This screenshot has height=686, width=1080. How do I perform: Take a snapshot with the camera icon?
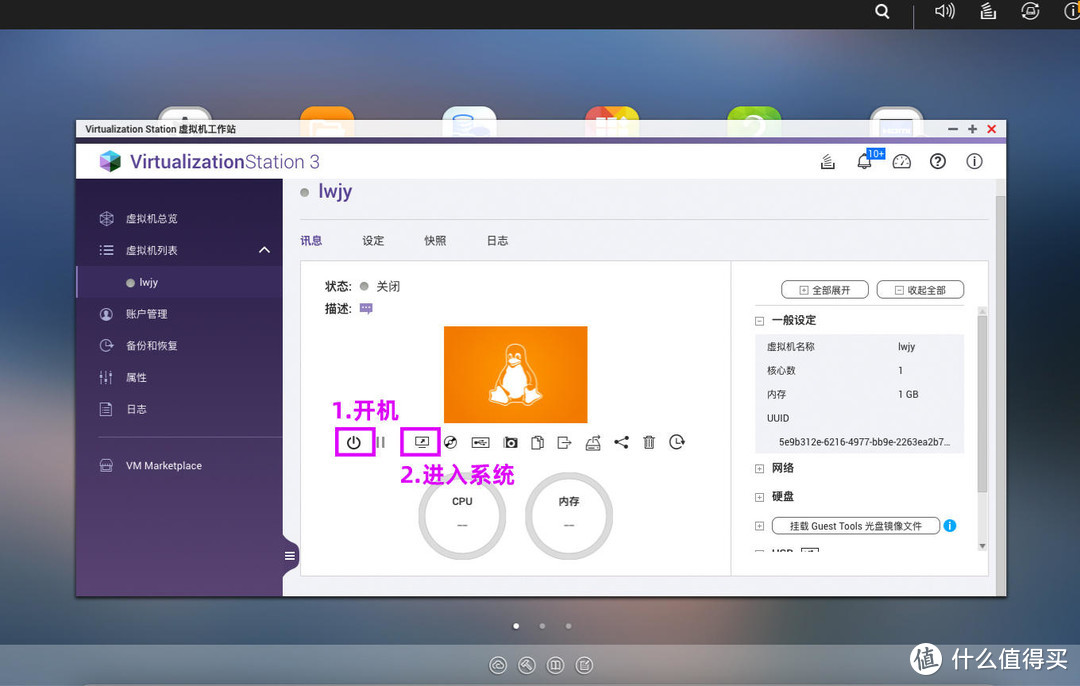pyautogui.click(x=510, y=442)
